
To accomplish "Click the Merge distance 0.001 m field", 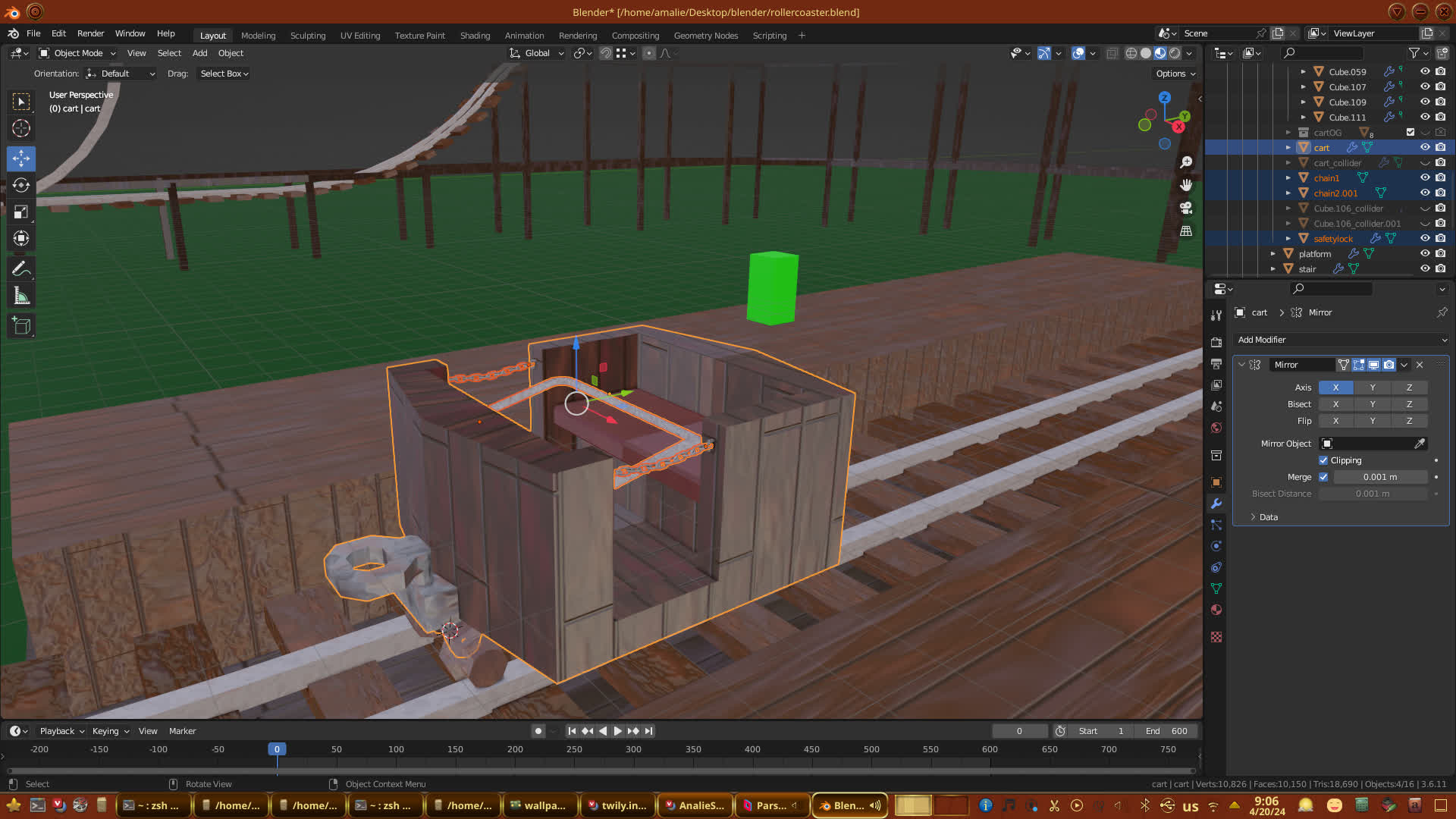I will pyautogui.click(x=1379, y=477).
